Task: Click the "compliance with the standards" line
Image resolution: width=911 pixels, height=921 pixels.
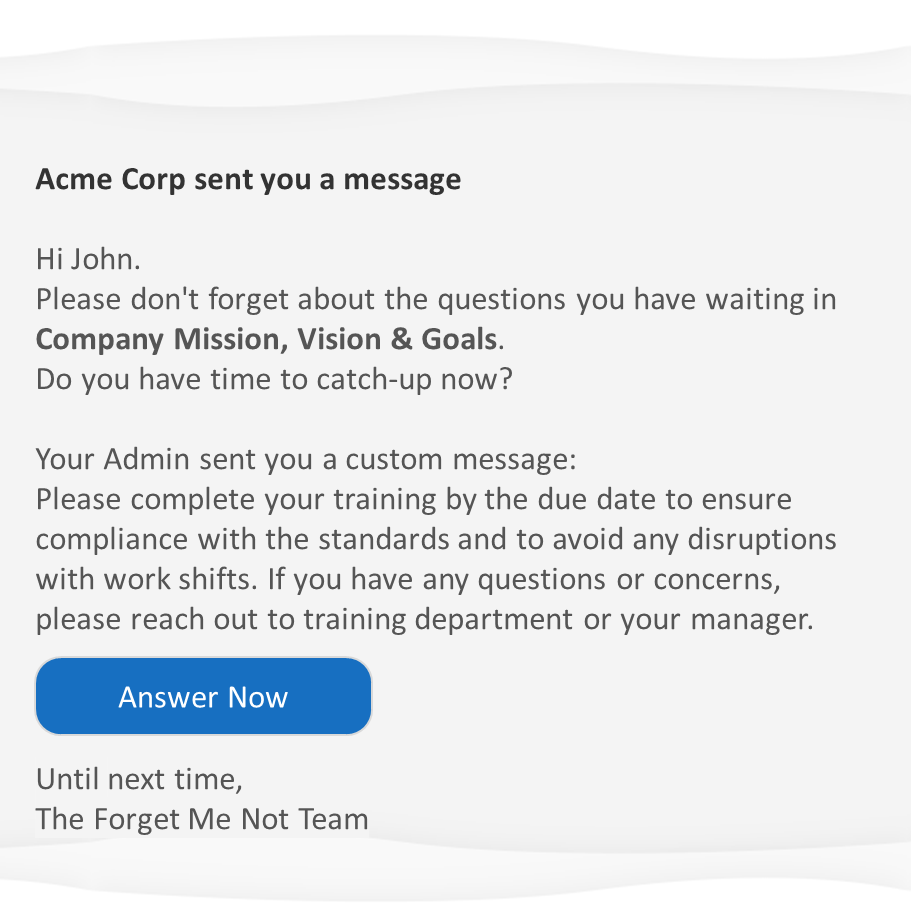Action: pyautogui.click(x=436, y=540)
